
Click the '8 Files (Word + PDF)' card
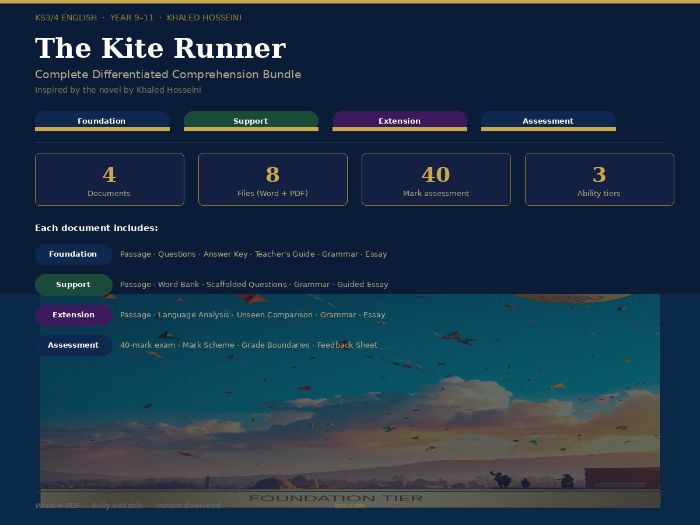click(x=273, y=179)
